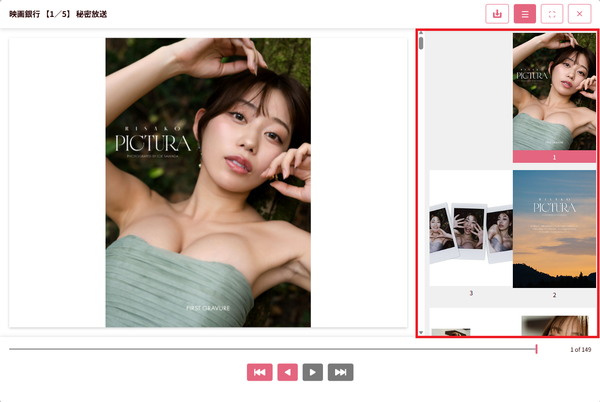Image resolution: width=600 pixels, height=402 pixels.
Task: Open the page 2 sunset thumbnail
Action: pyautogui.click(x=554, y=229)
